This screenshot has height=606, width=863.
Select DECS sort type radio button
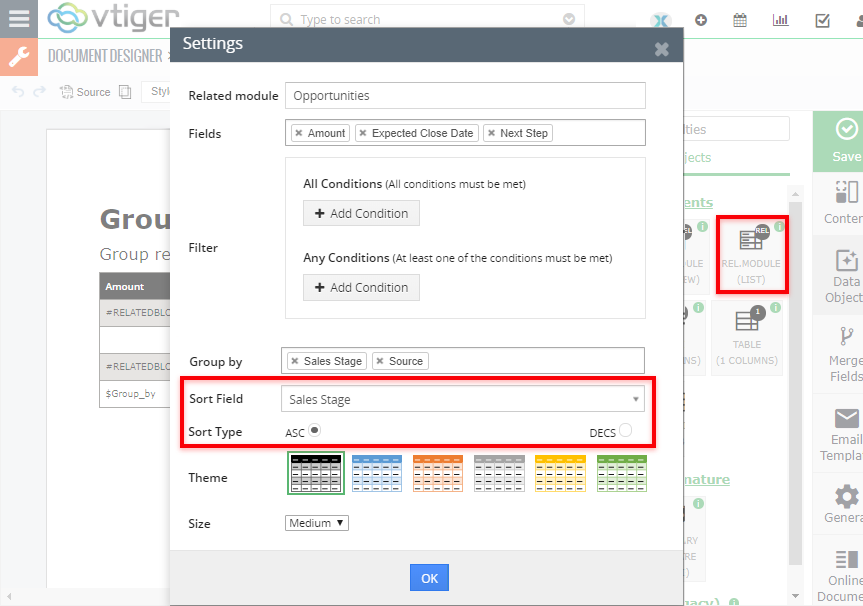click(625, 429)
